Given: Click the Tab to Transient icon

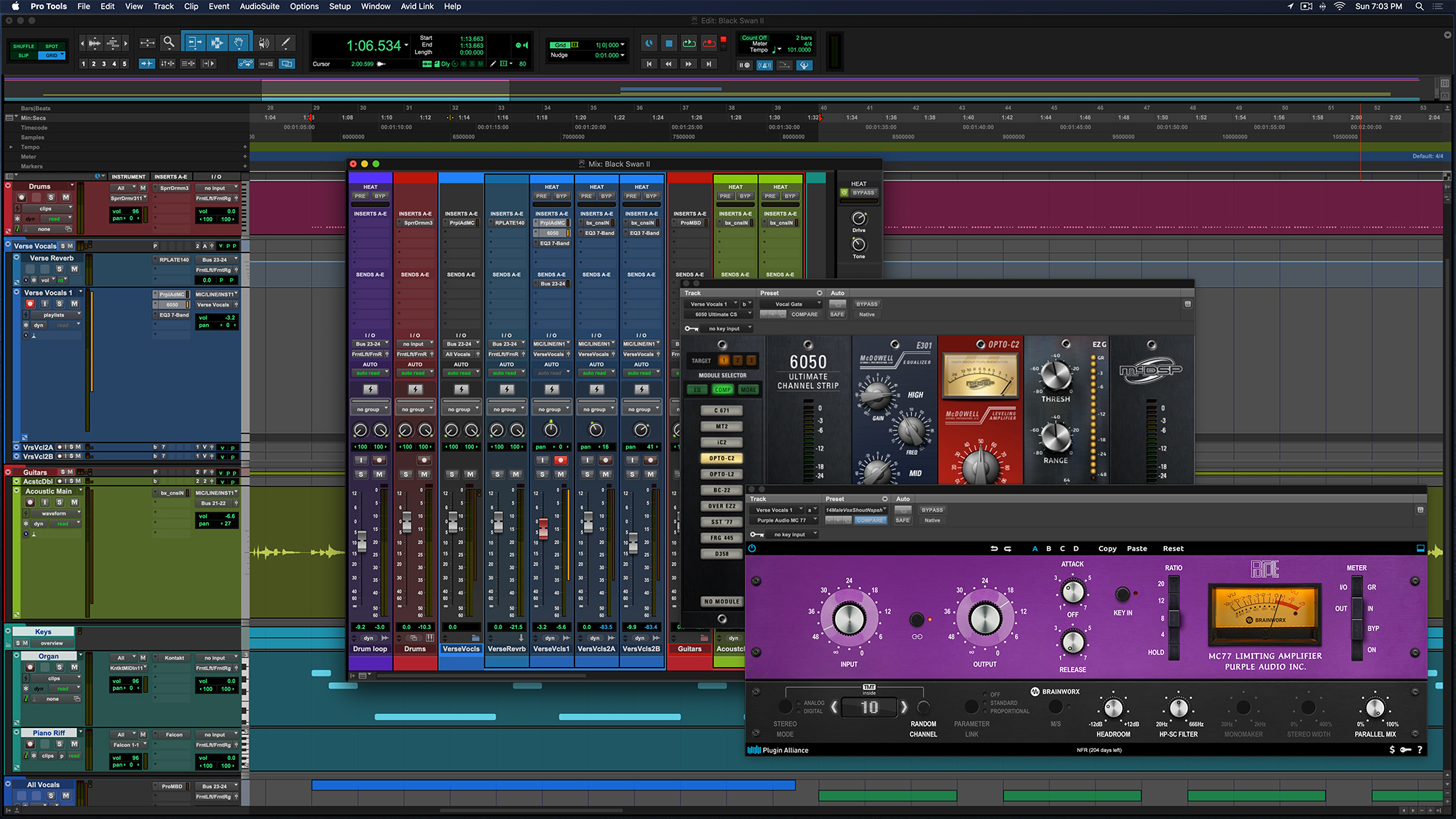Looking at the screenshot, I should [147, 63].
